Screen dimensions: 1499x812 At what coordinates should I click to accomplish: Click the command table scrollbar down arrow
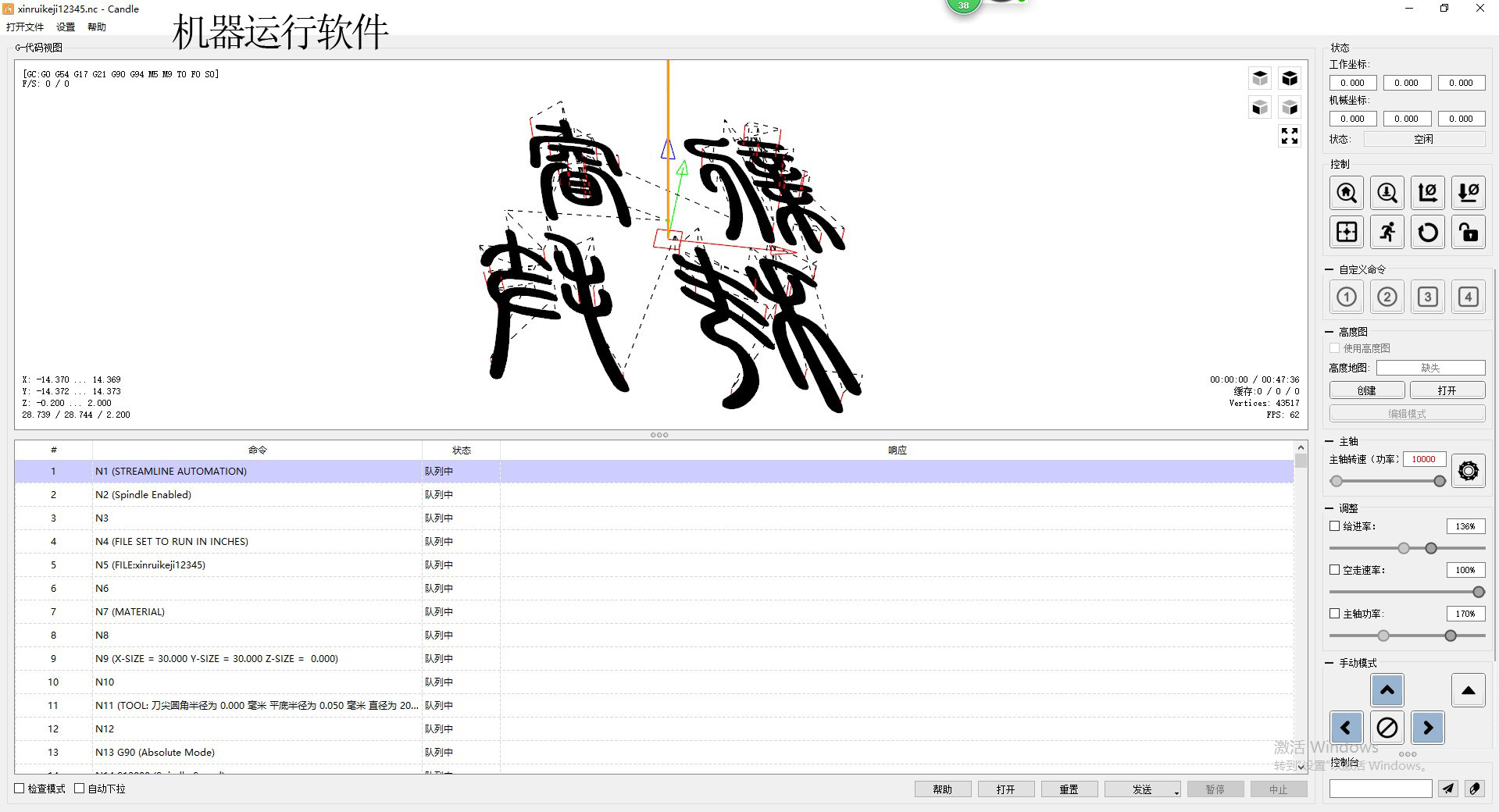tap(1301, 767)
